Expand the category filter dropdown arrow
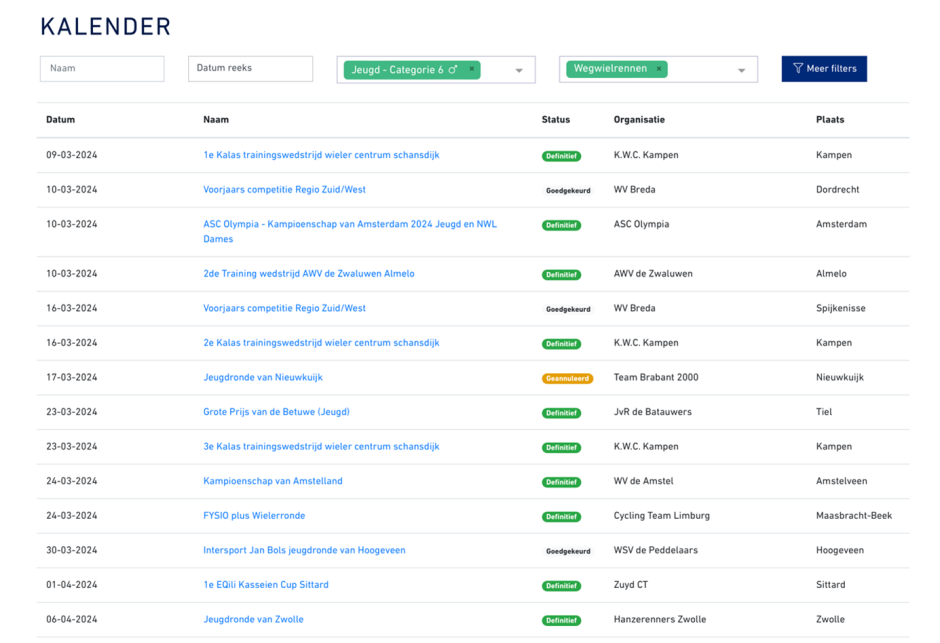 pos(519,71)
